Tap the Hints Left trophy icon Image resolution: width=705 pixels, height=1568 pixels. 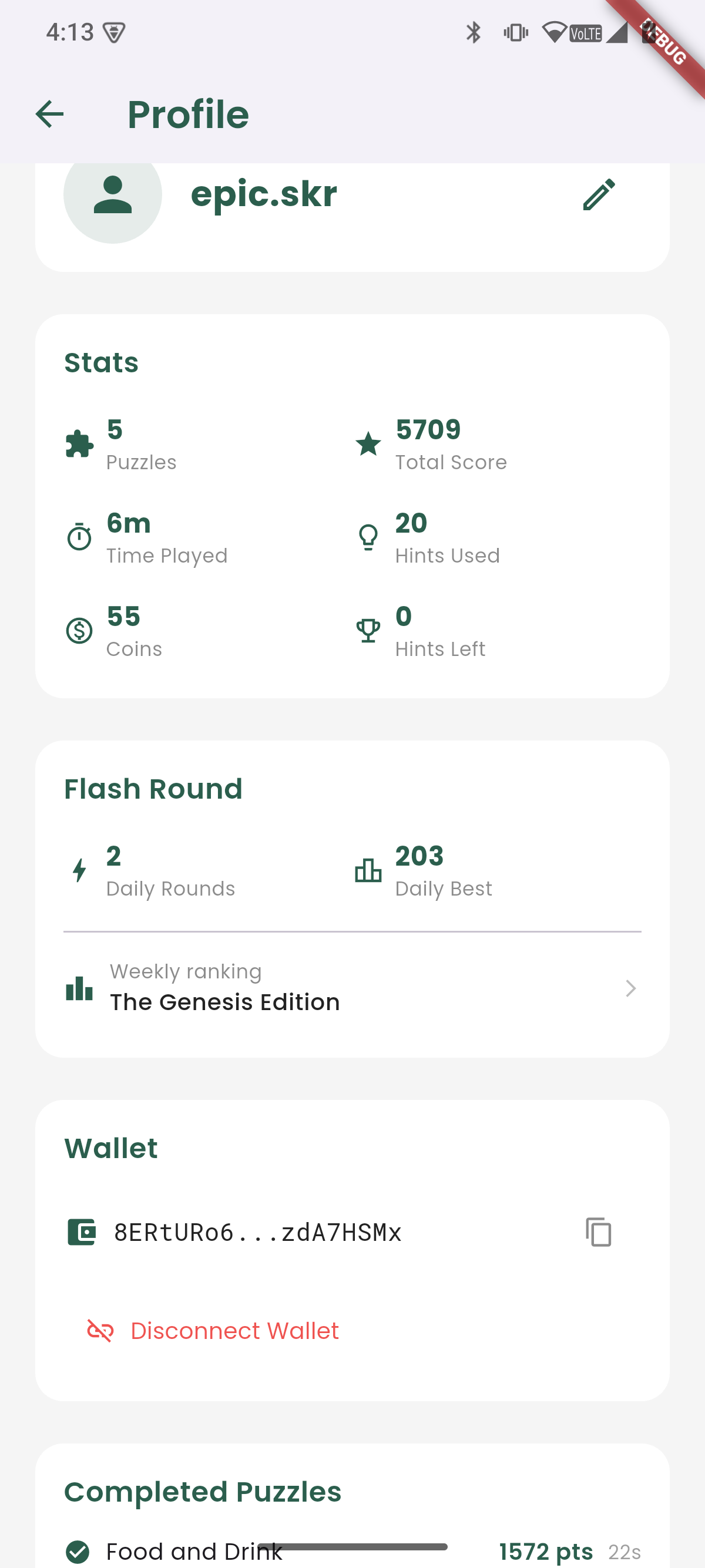(368, 631)
